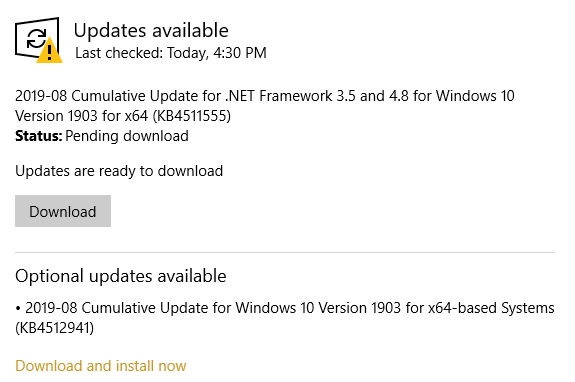Click the horizontal divider above Optional updates
The image size is (575, 382).
tap(285, 252)
